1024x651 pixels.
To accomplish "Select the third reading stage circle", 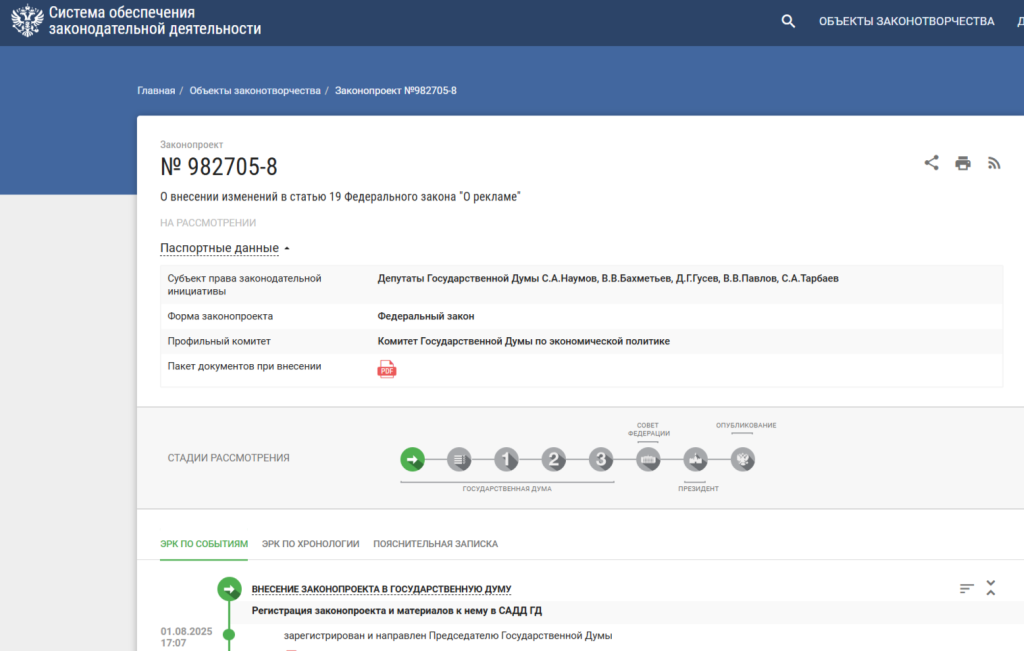I will pos(600,460).
